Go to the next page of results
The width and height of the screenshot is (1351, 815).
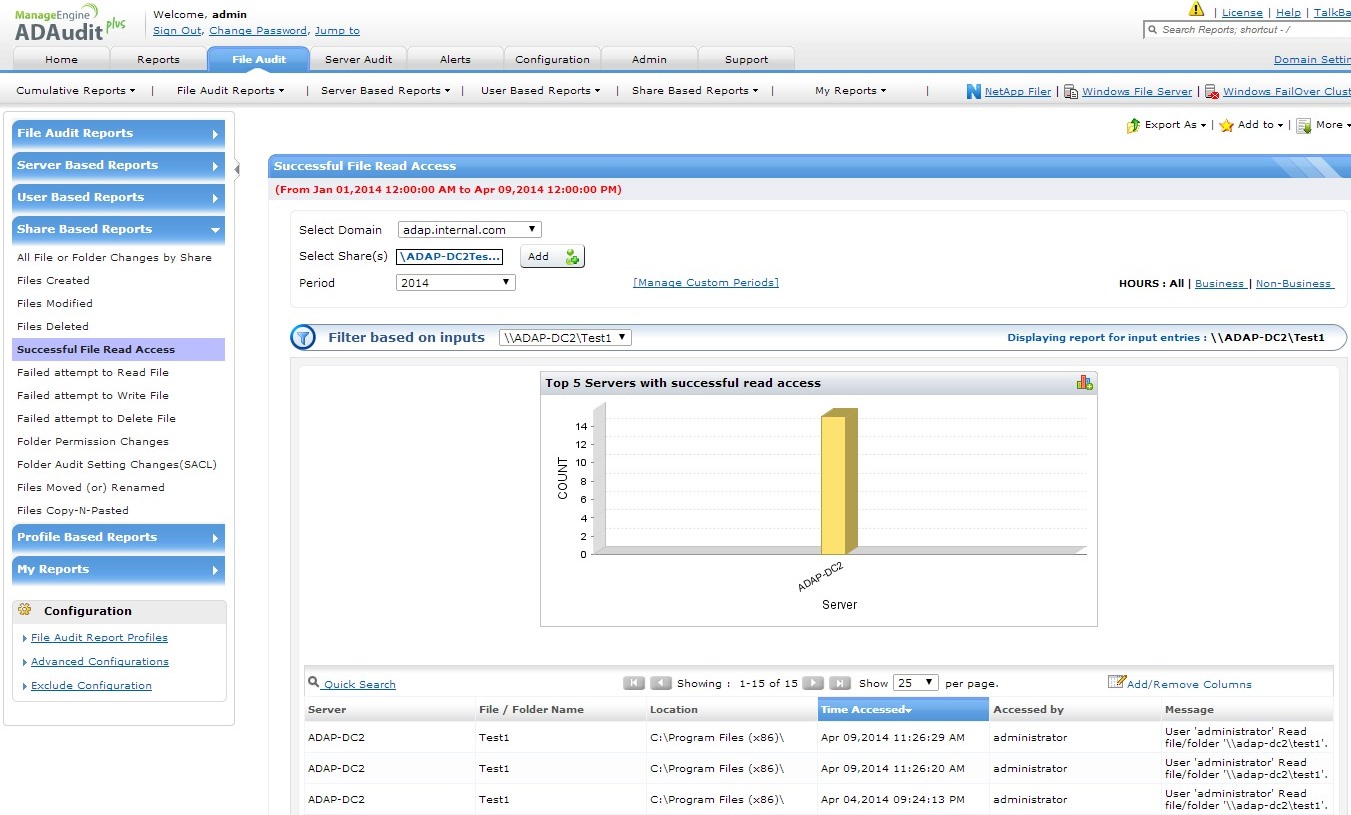point(814,683)
